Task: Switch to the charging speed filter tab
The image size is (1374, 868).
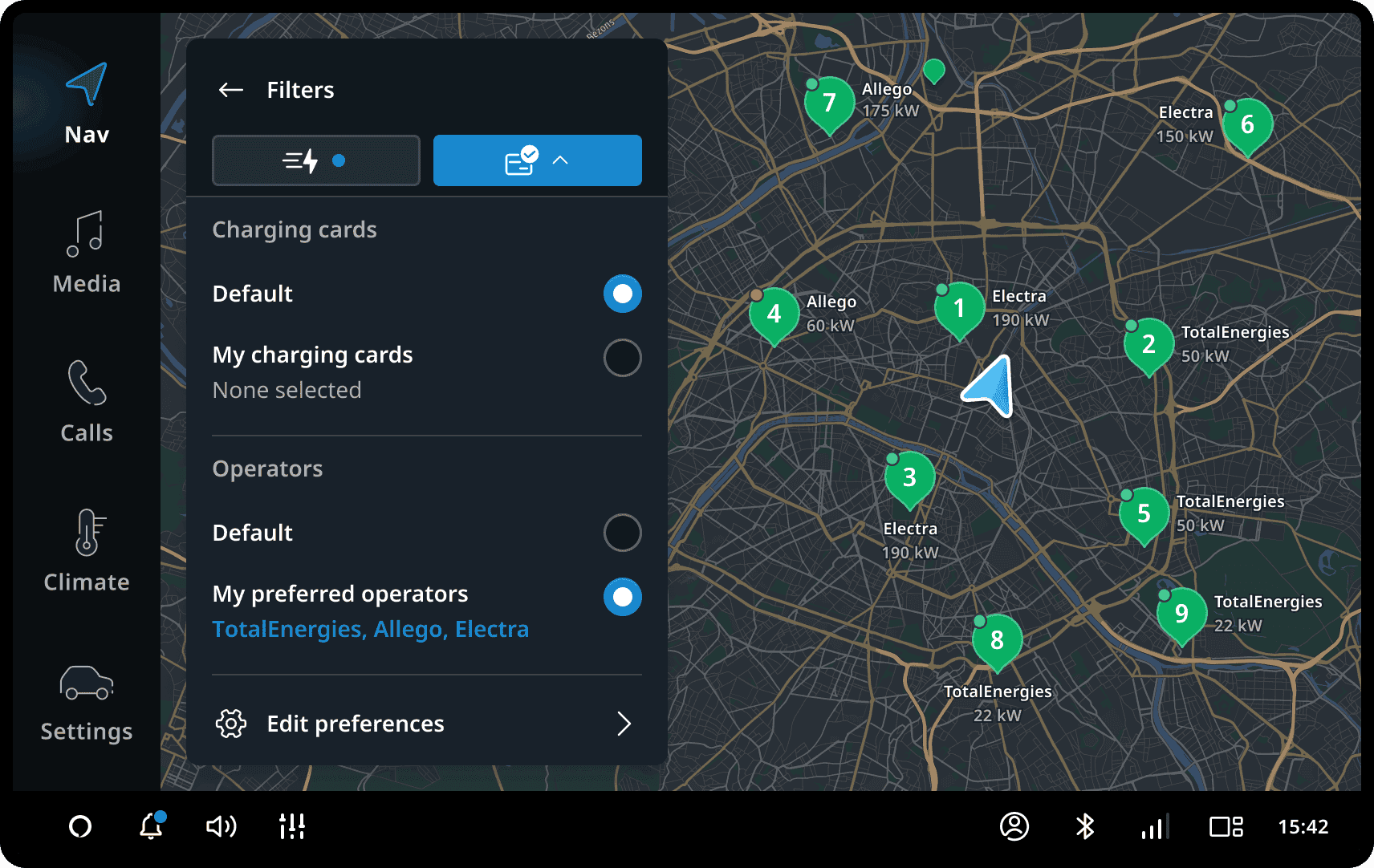Action: pyautogui.click(x=315, y=160)
